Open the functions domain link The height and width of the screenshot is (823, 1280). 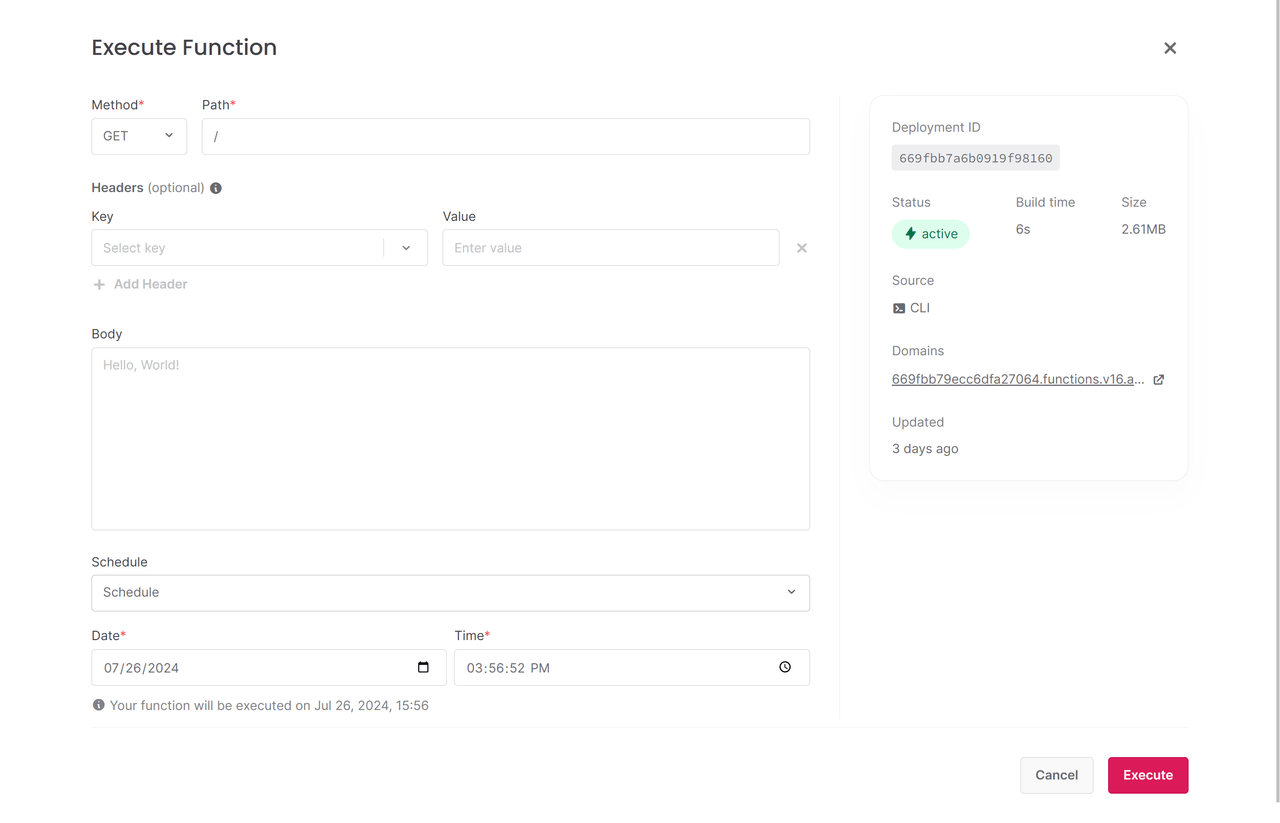click(x=1017, y=379)
